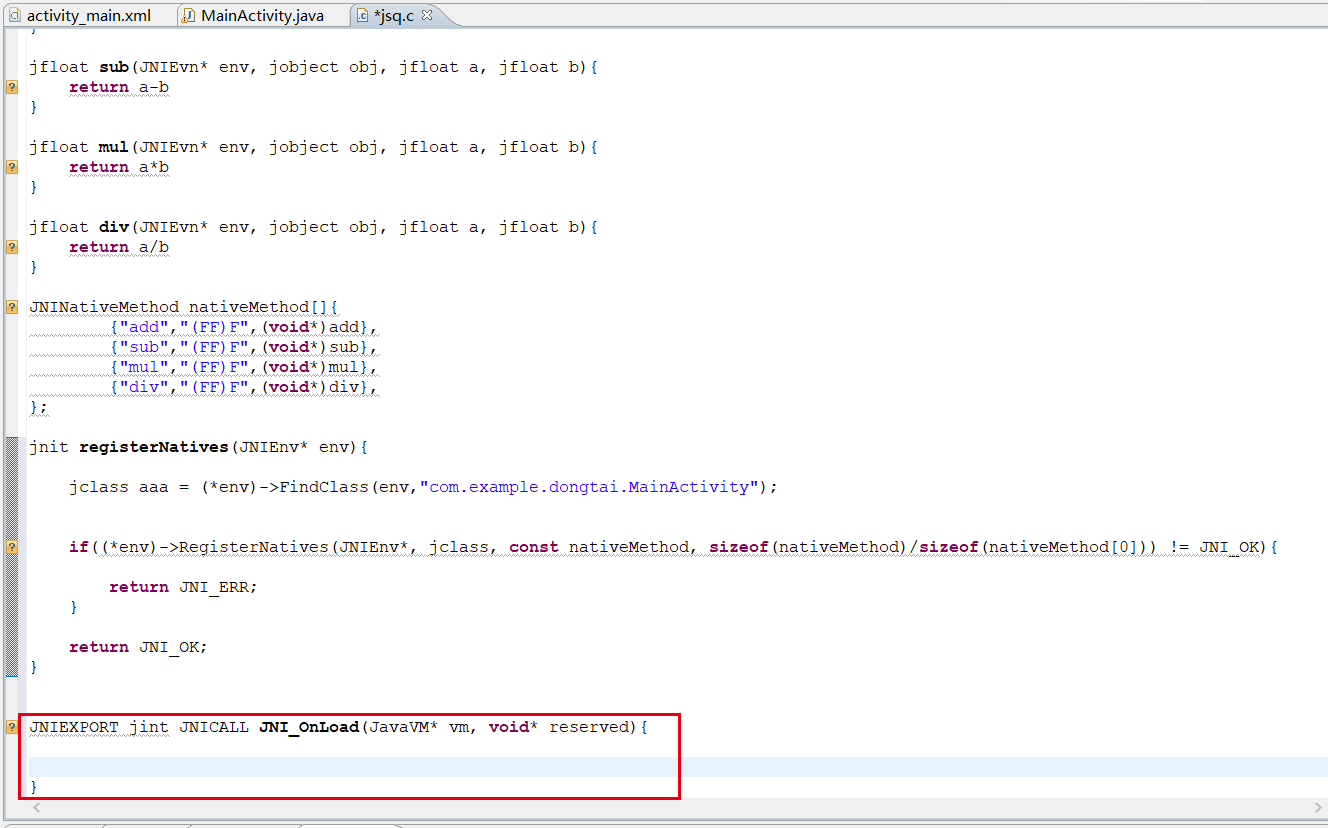This screenshot has width=1328, height=828.
Task: Open warning marker beside JNINativeMethod nativeMethod[] line
Action: (11, 307)
